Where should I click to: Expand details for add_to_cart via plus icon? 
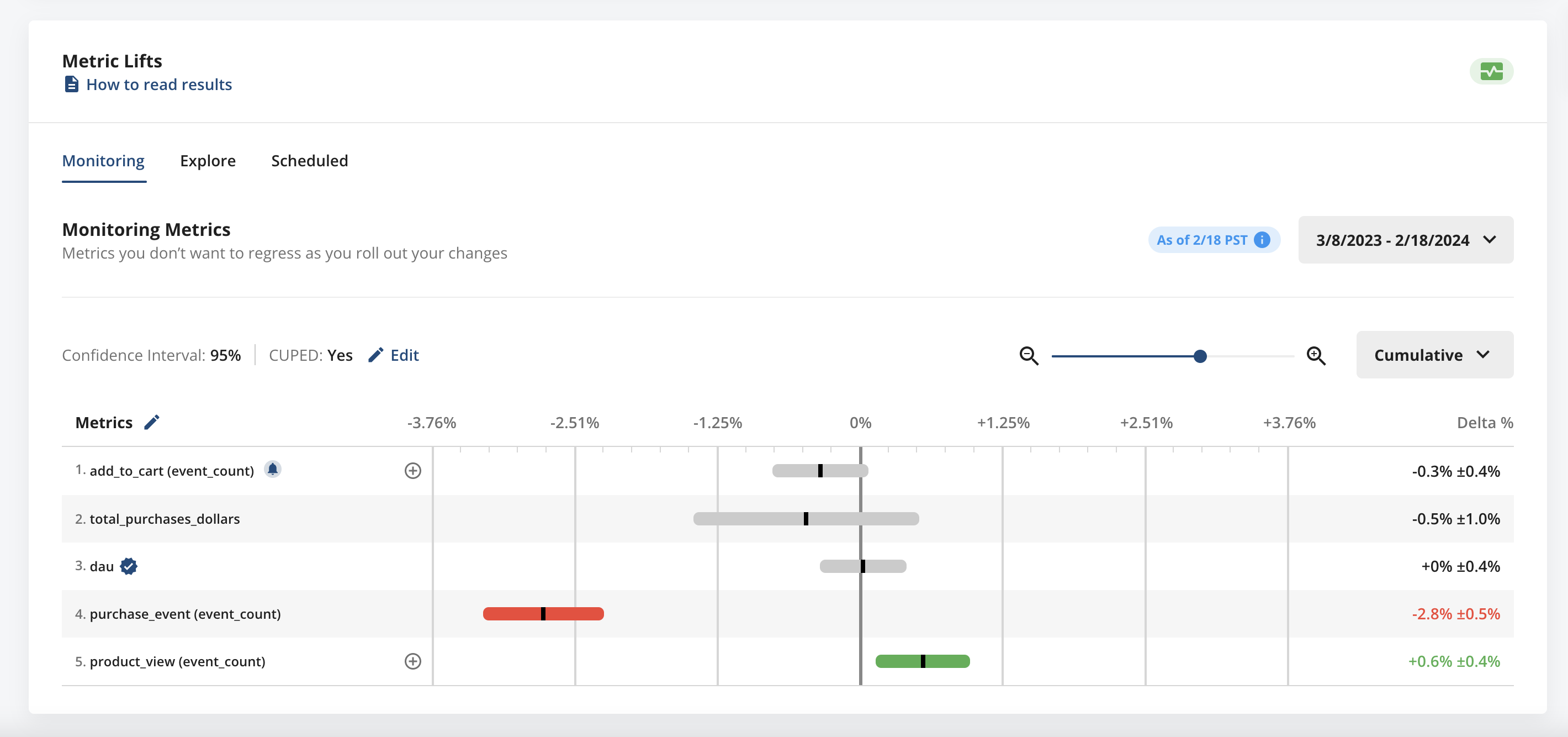click(412, 470)
